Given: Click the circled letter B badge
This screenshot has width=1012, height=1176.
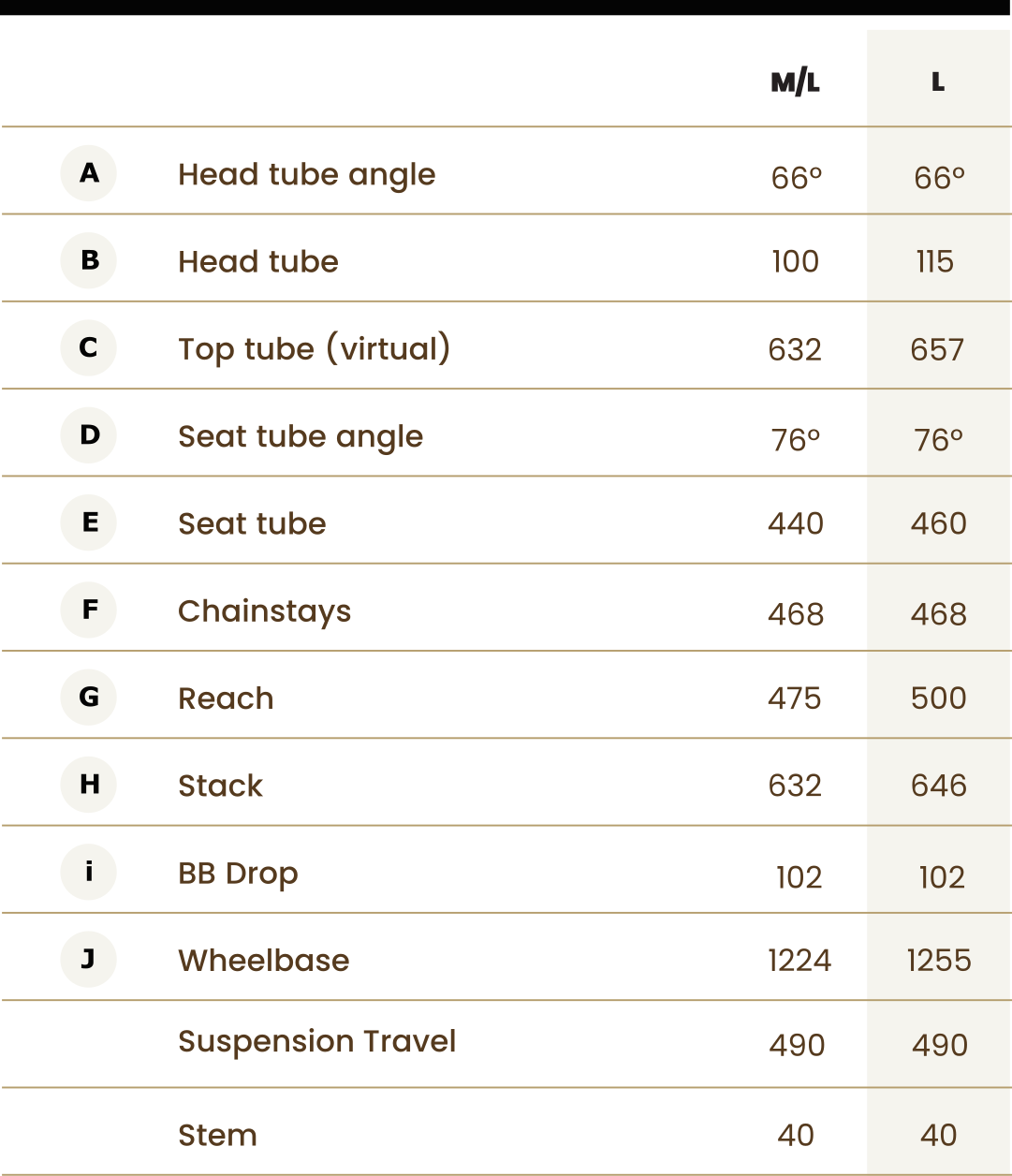Looking at the screenshot, I should click(x=89, y=259).
